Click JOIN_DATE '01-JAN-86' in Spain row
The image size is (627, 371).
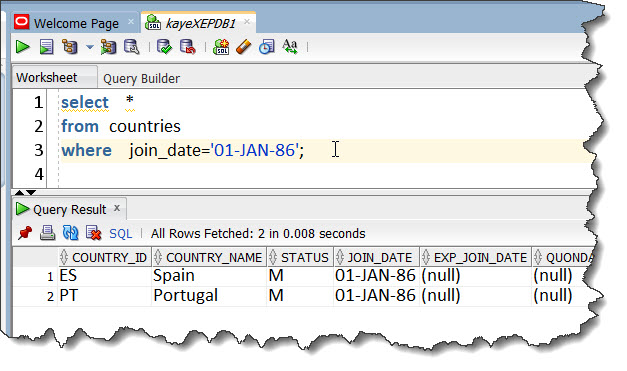coord(376,276)
